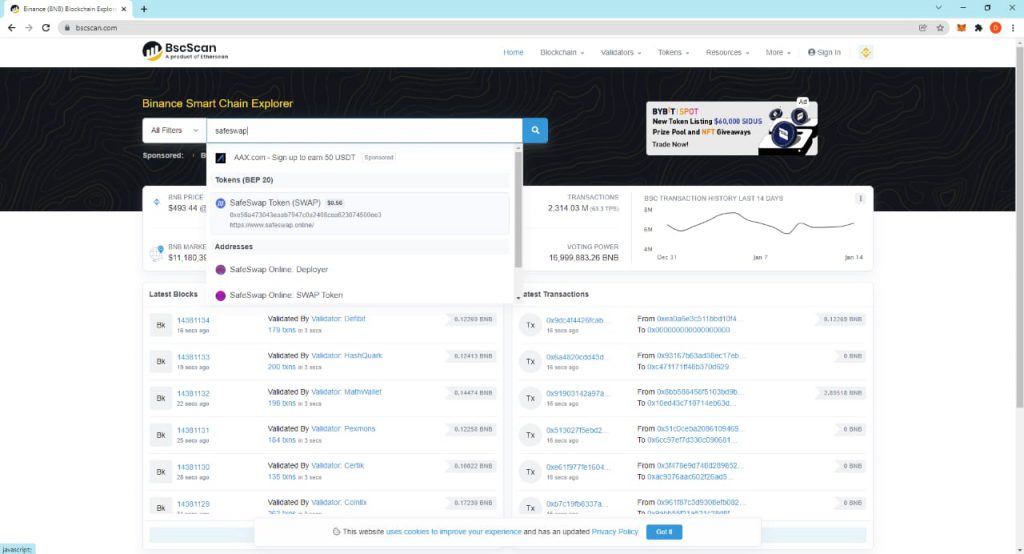This screenshot has width=1024, height=554.
Task: Open transaction 0xe61f977fe1604 link
Action: coord(576,467)
